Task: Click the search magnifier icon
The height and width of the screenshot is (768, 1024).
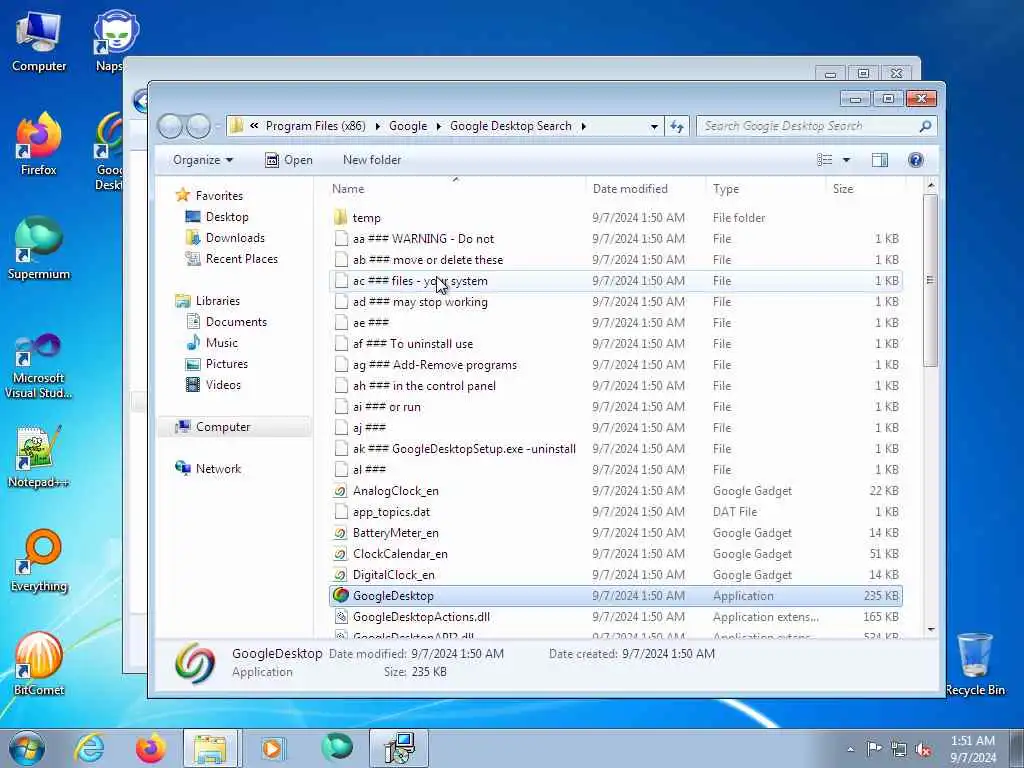Action: (925, 126)
